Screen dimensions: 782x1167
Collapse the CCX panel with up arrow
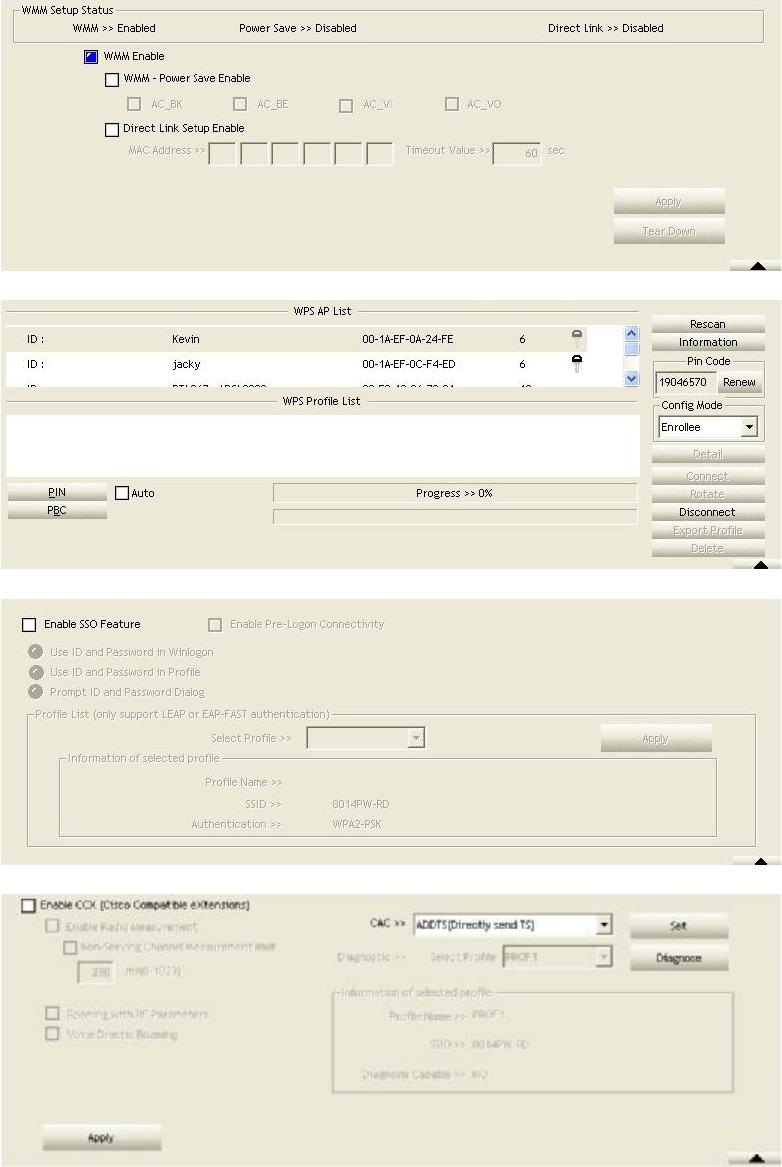pyautogui.click(x=756, y=1158)
